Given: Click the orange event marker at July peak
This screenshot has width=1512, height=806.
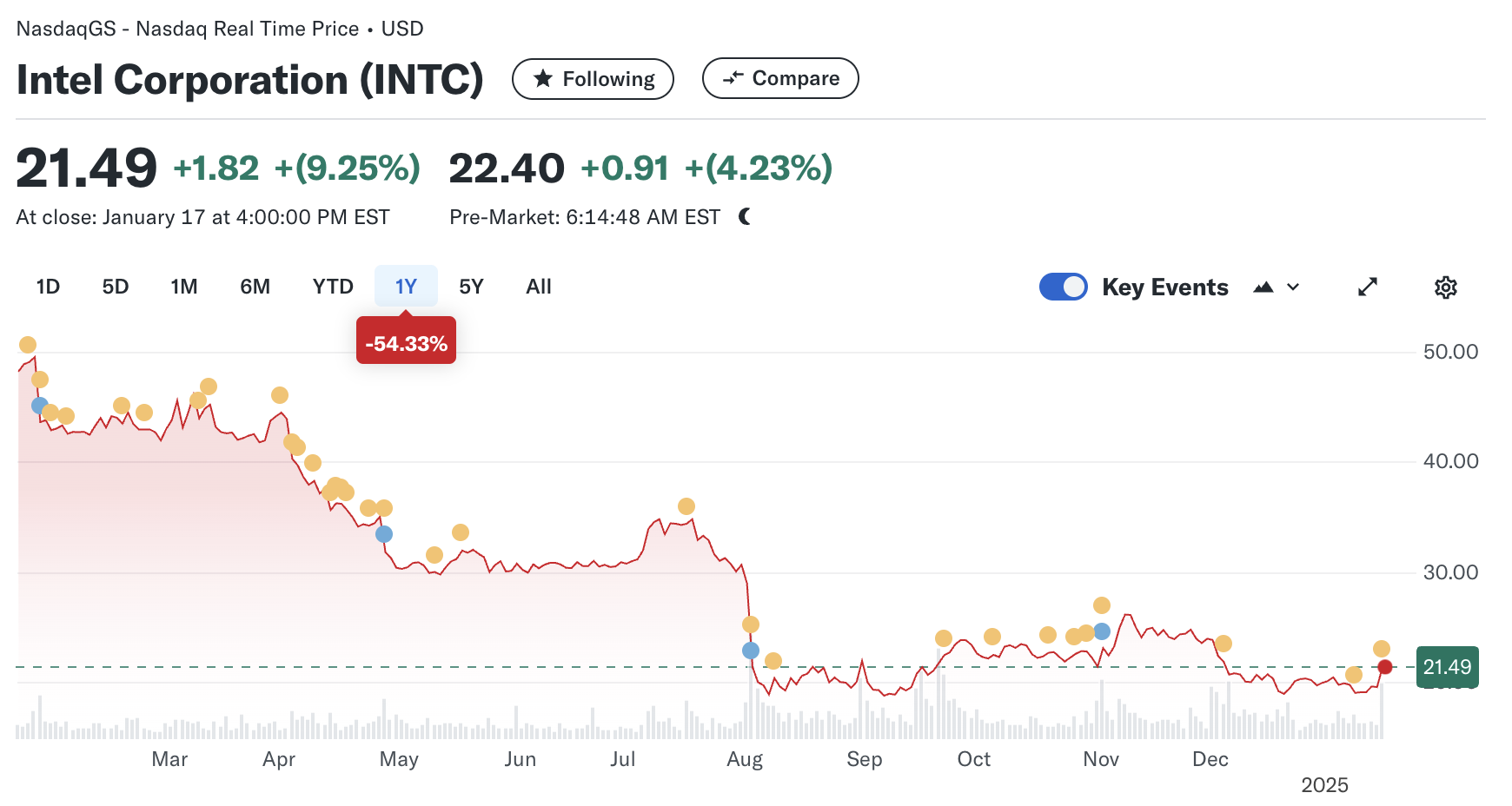Looking at the screenshot, I should point(686,506).
